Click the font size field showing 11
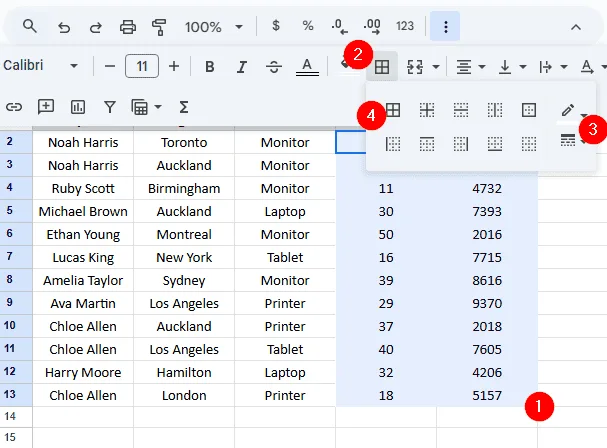 coord(142,66)
